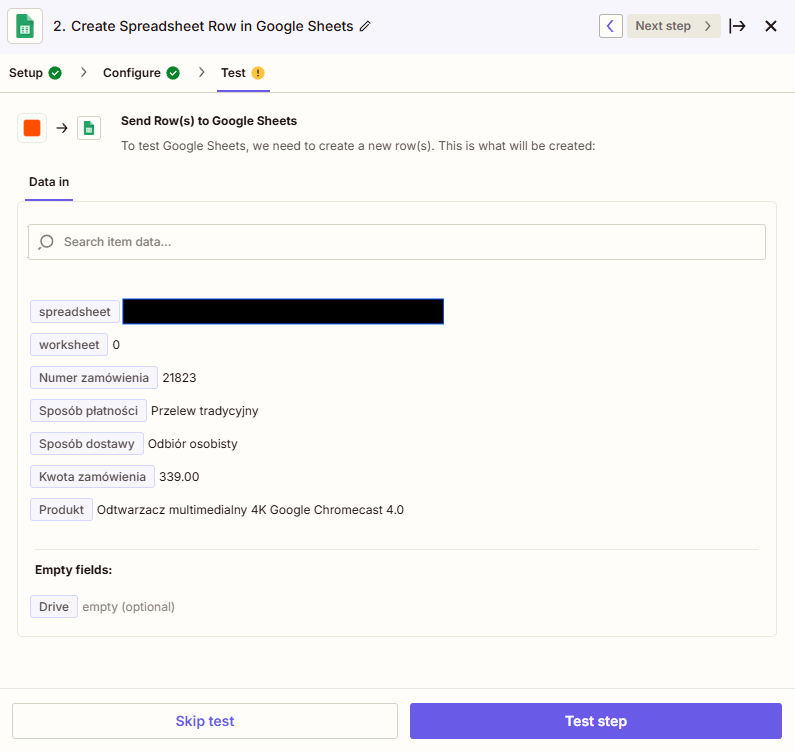Click the Next step button
795x752 pixels.
click(673, 26)
